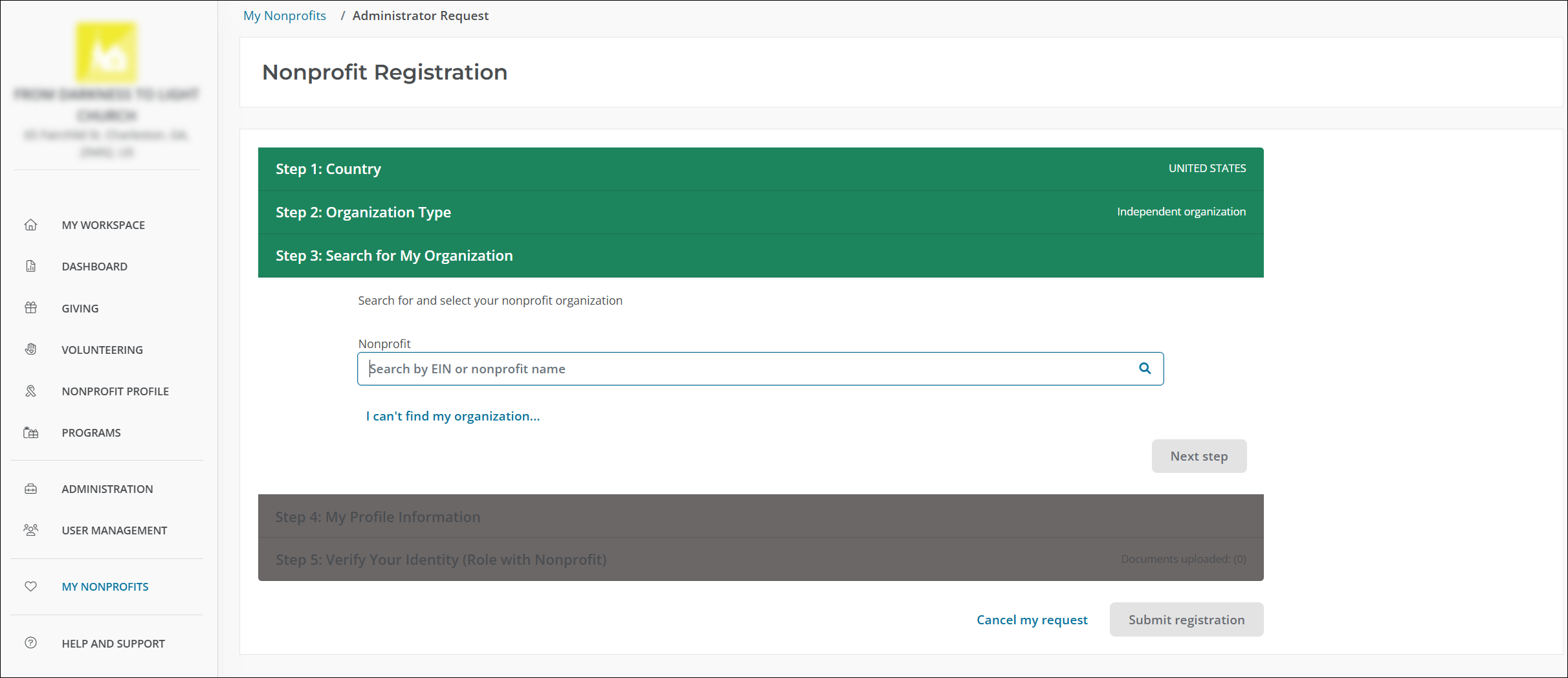Go to Volunteering menu item
Viewport: 1568px width, 678px height.
coord(102,350)
